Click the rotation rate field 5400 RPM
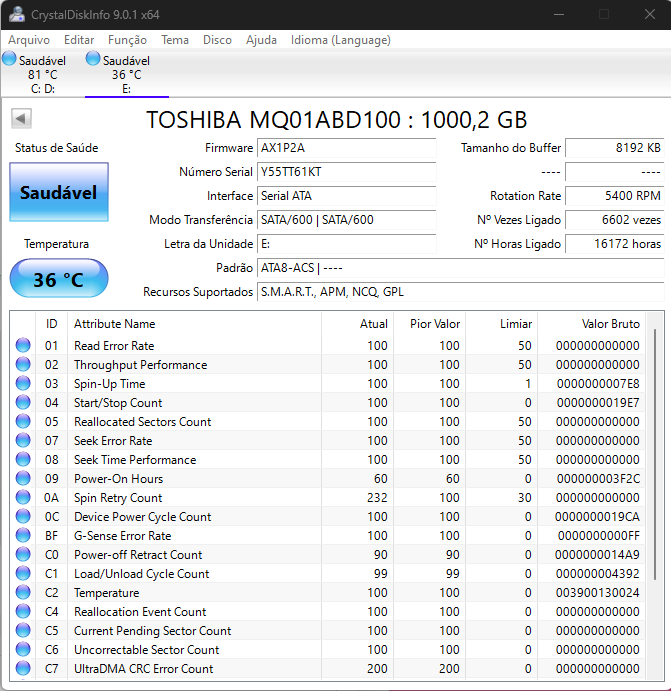Screen dimensions: 671x691 point(615,196)
